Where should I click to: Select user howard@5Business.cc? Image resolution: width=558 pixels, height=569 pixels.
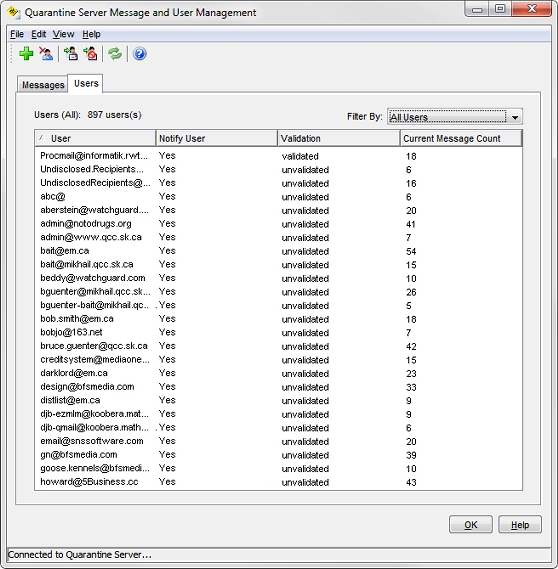(x=279, y=482)
